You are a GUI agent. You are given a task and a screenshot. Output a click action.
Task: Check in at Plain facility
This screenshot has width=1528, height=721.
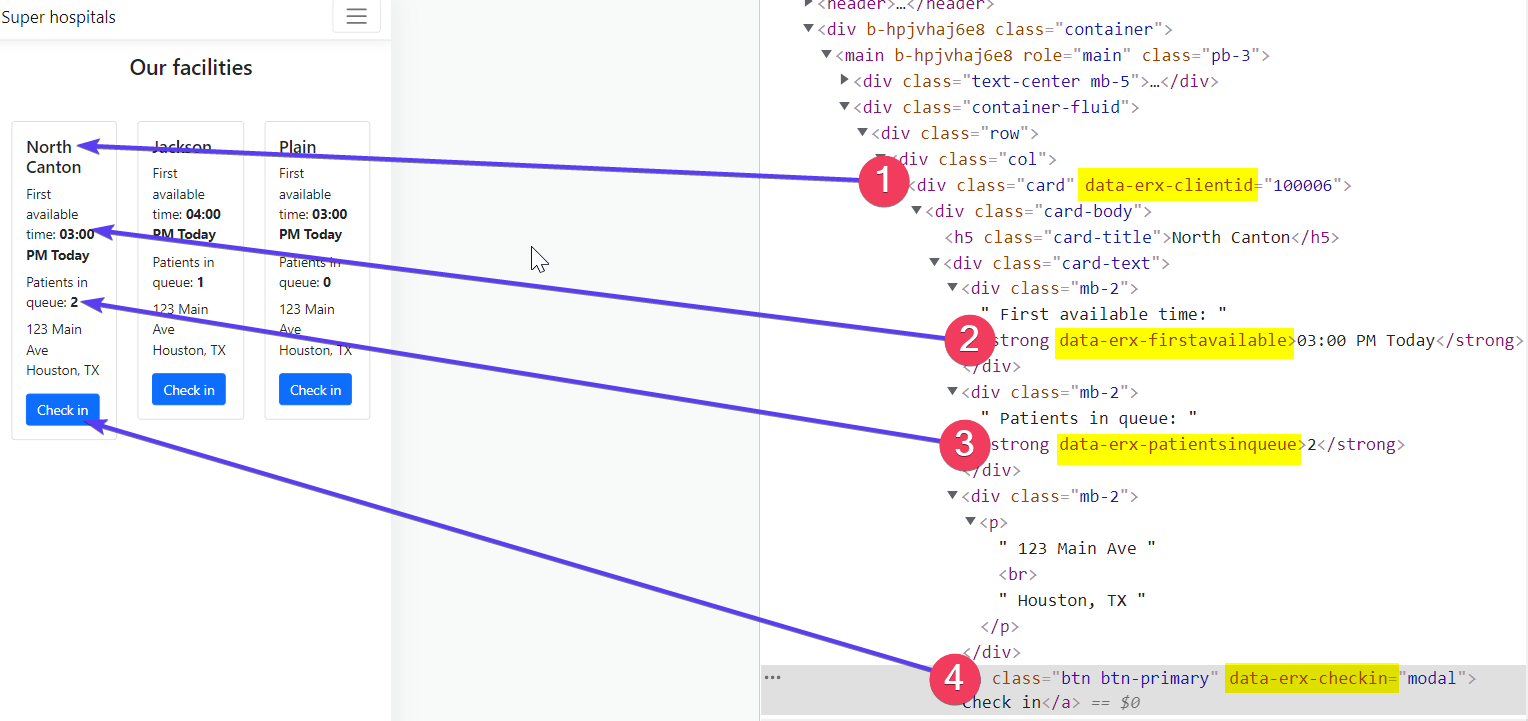pos(315,390)
